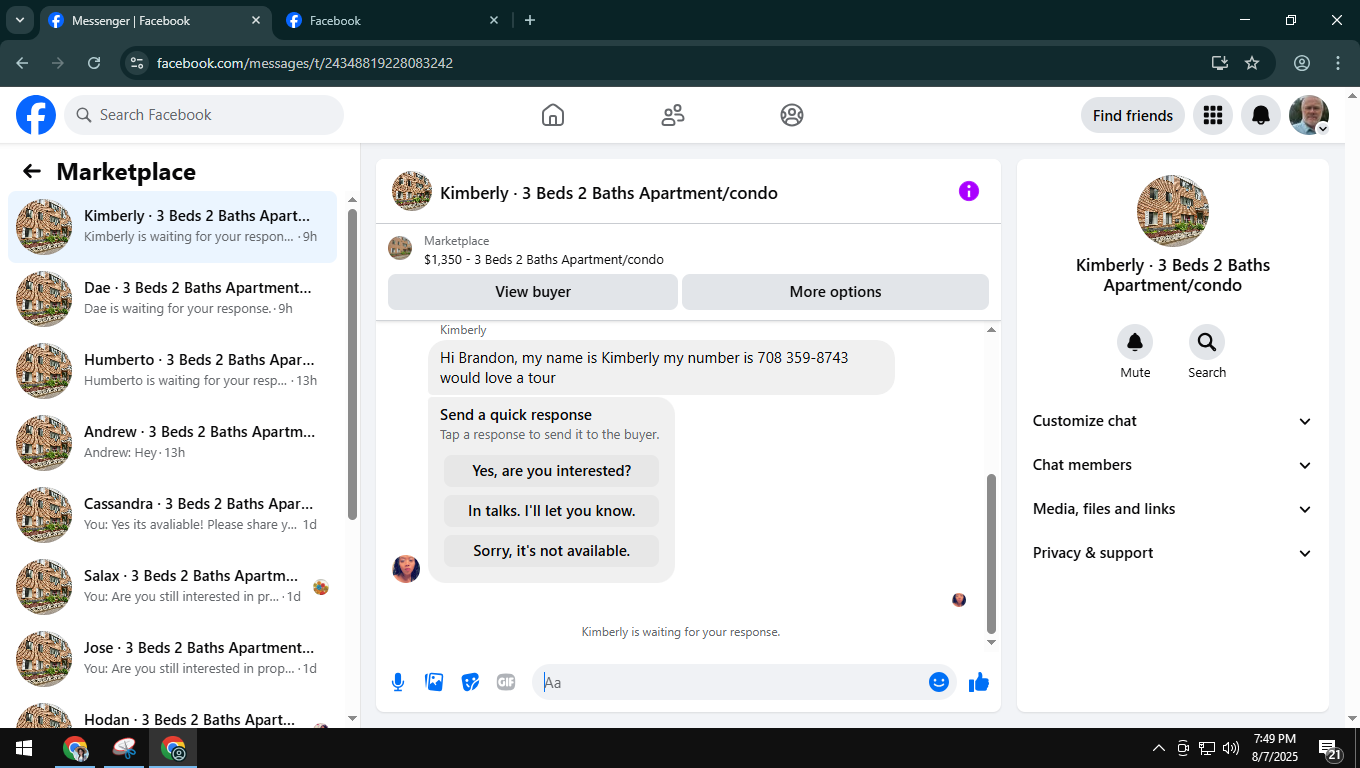Switch to the Messenger | Facebook tab
1360x768 pixels.
156,21
